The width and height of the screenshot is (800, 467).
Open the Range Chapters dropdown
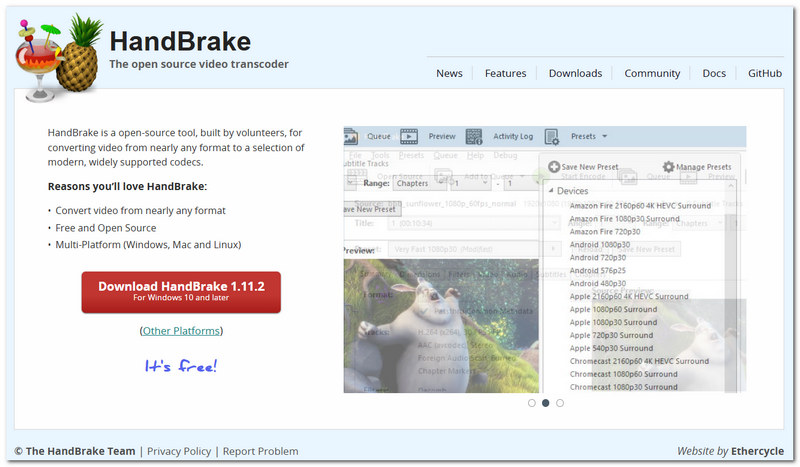click(419, 183)
